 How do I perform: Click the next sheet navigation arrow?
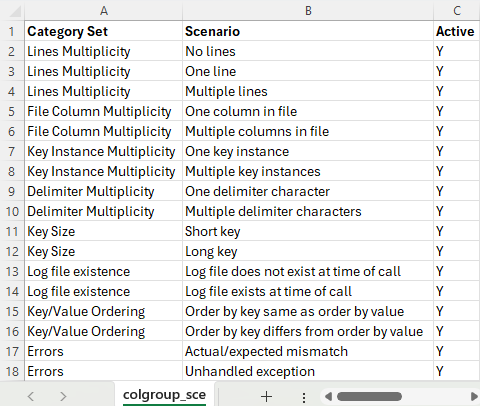coord(63,396)
